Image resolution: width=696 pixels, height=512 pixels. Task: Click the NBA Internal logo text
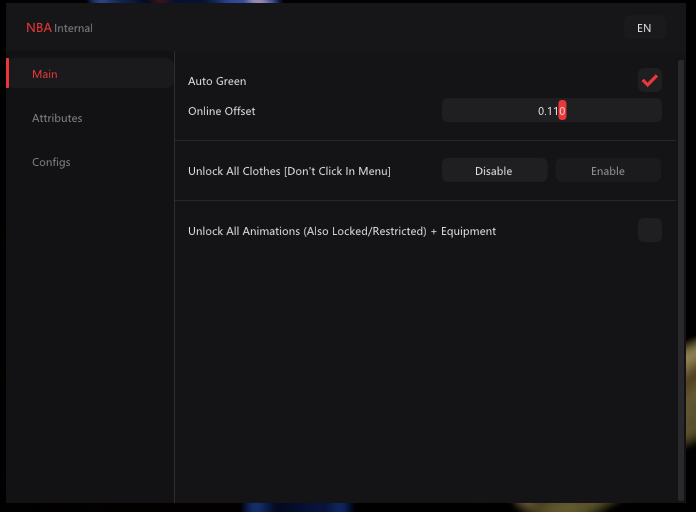[59, 28]
